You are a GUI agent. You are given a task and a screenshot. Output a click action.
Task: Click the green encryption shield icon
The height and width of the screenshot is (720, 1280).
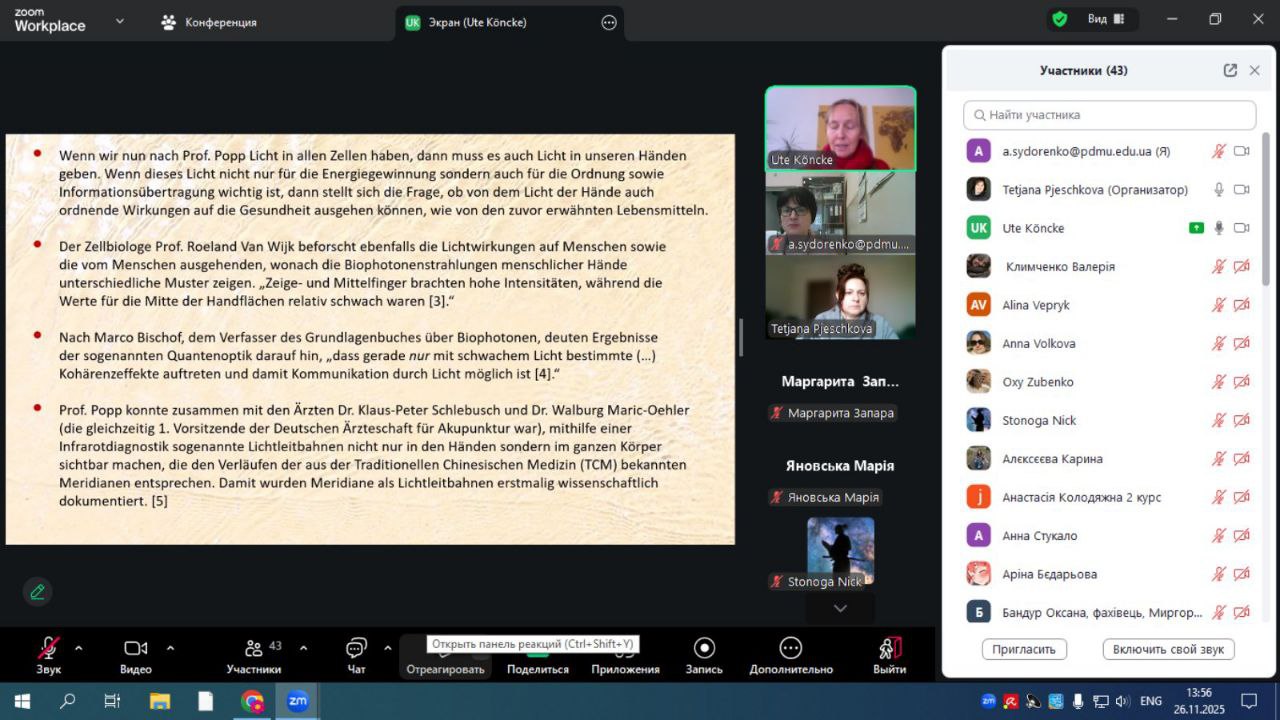tap(1059, 19)
